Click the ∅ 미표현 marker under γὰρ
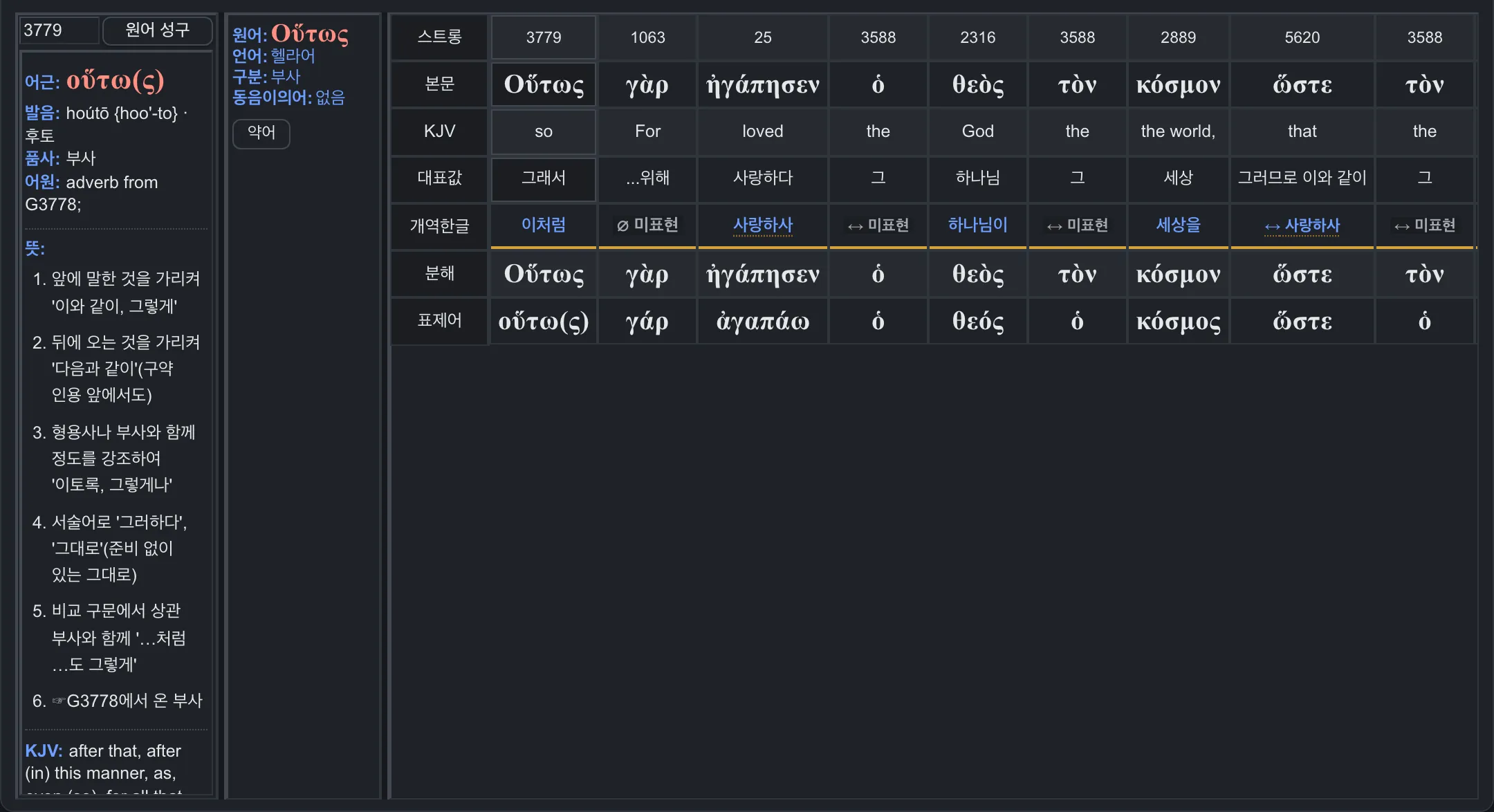The height and width of the screenshot is (812, 1494). [647, 225]
